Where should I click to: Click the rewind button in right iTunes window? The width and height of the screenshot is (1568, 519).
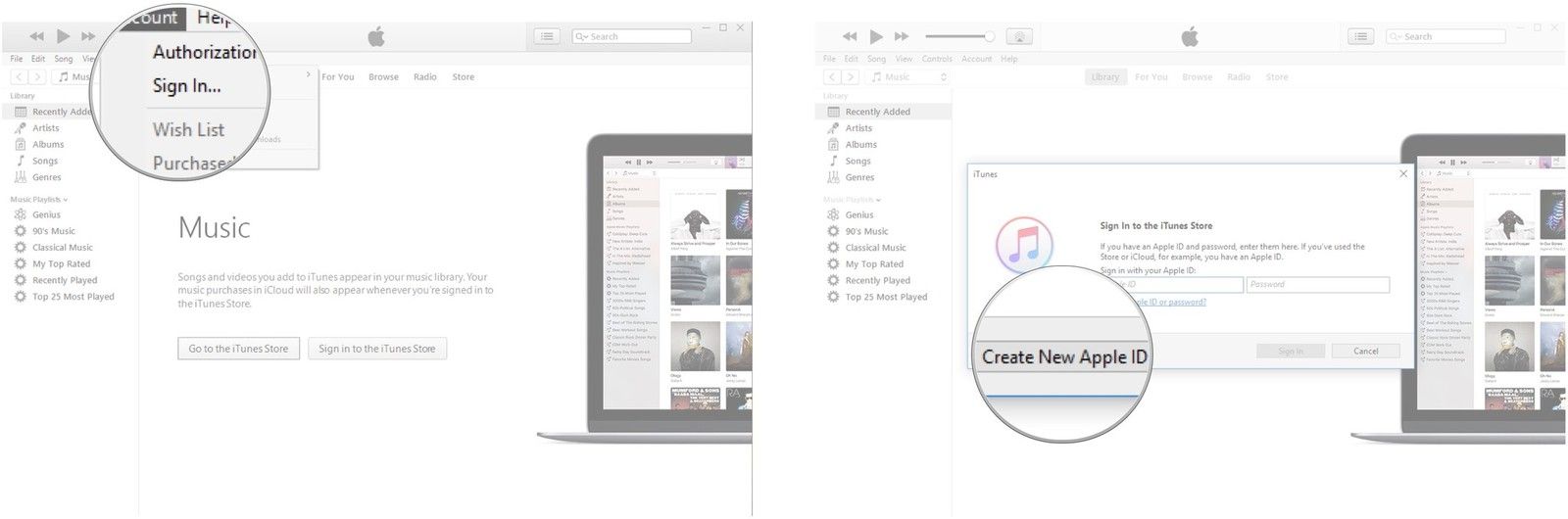[x=850, y=36]
